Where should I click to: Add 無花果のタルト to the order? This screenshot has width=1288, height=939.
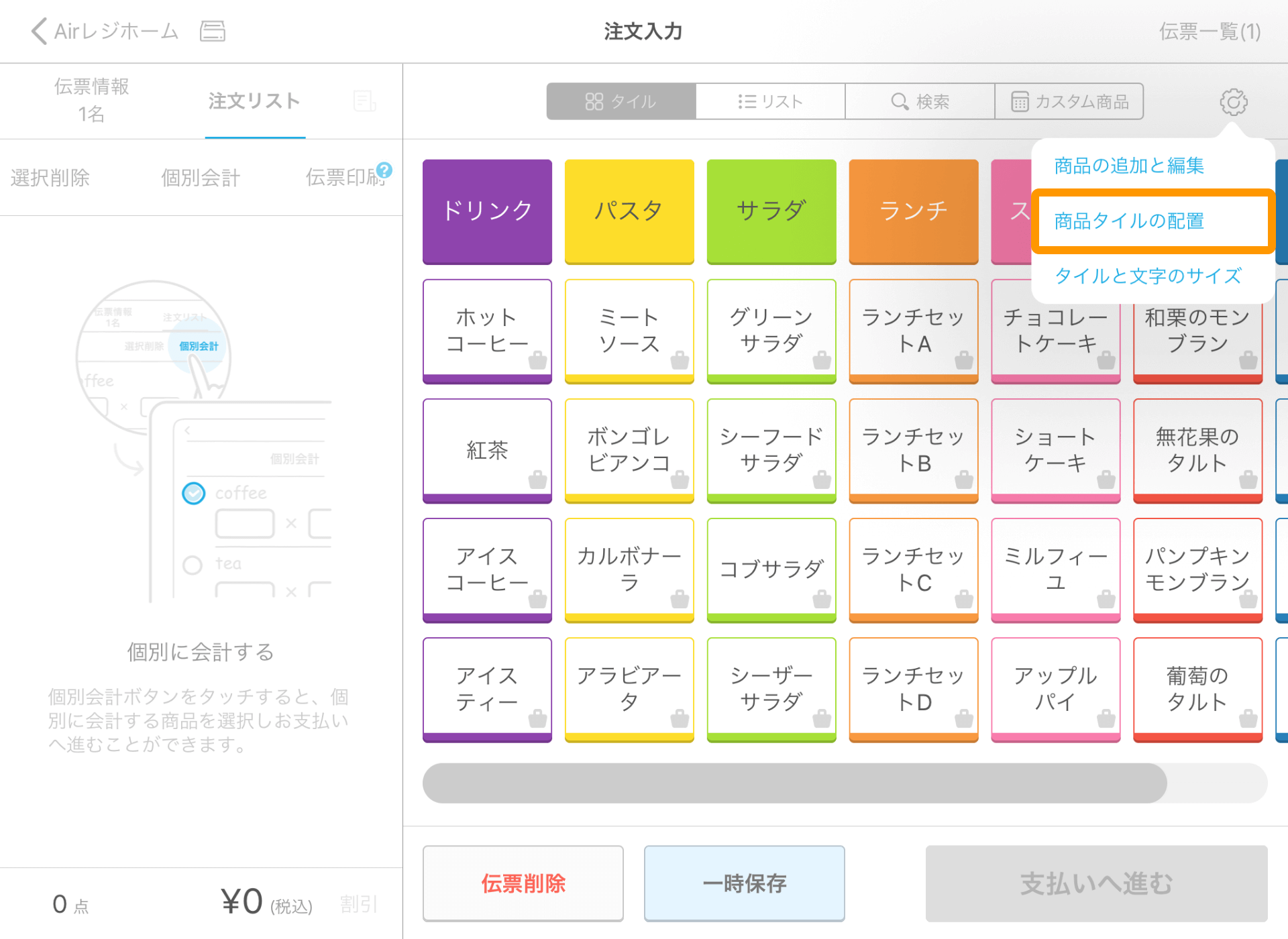1198,451
